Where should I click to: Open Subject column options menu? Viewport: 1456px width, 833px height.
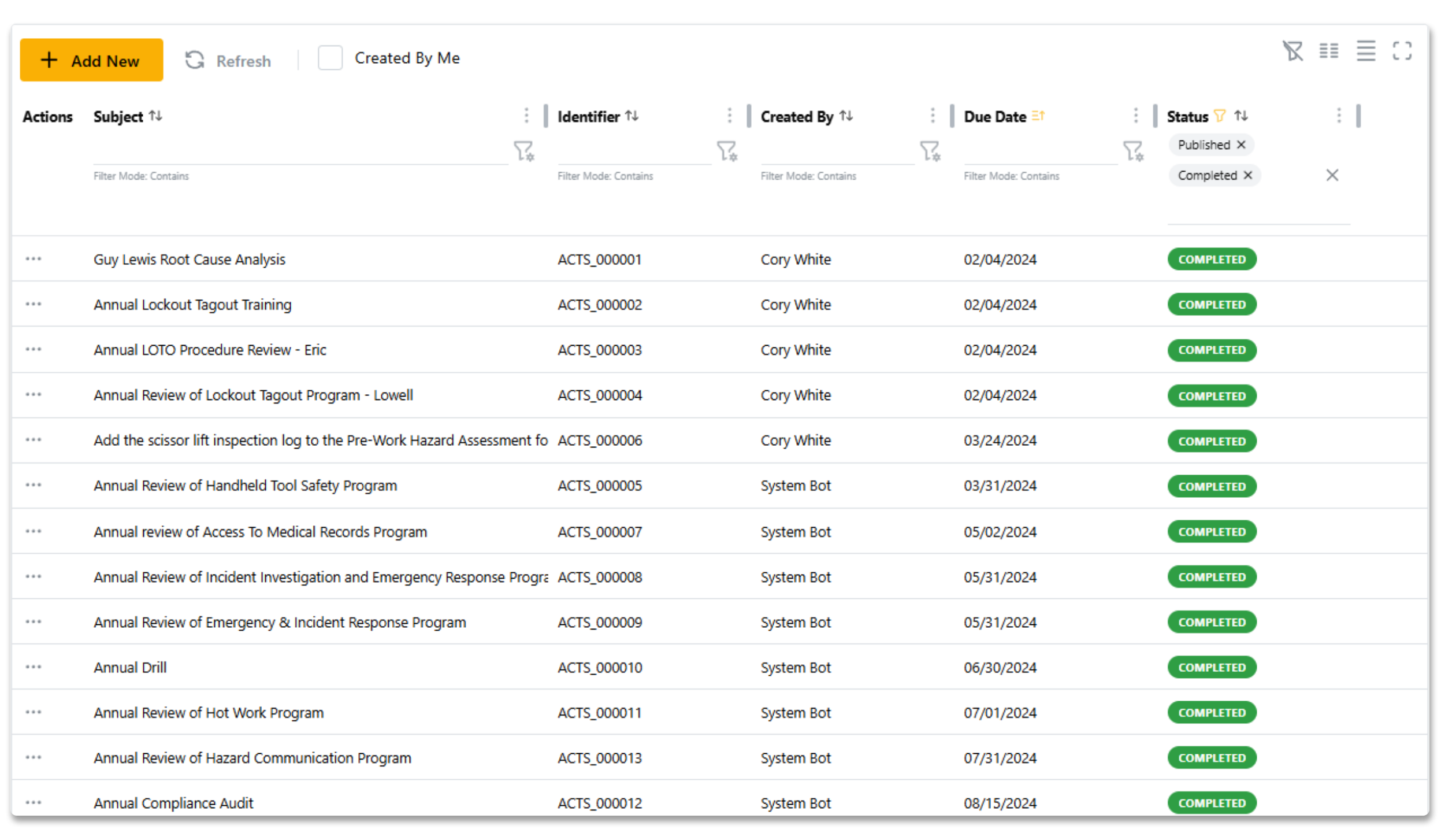pos(526,116)
